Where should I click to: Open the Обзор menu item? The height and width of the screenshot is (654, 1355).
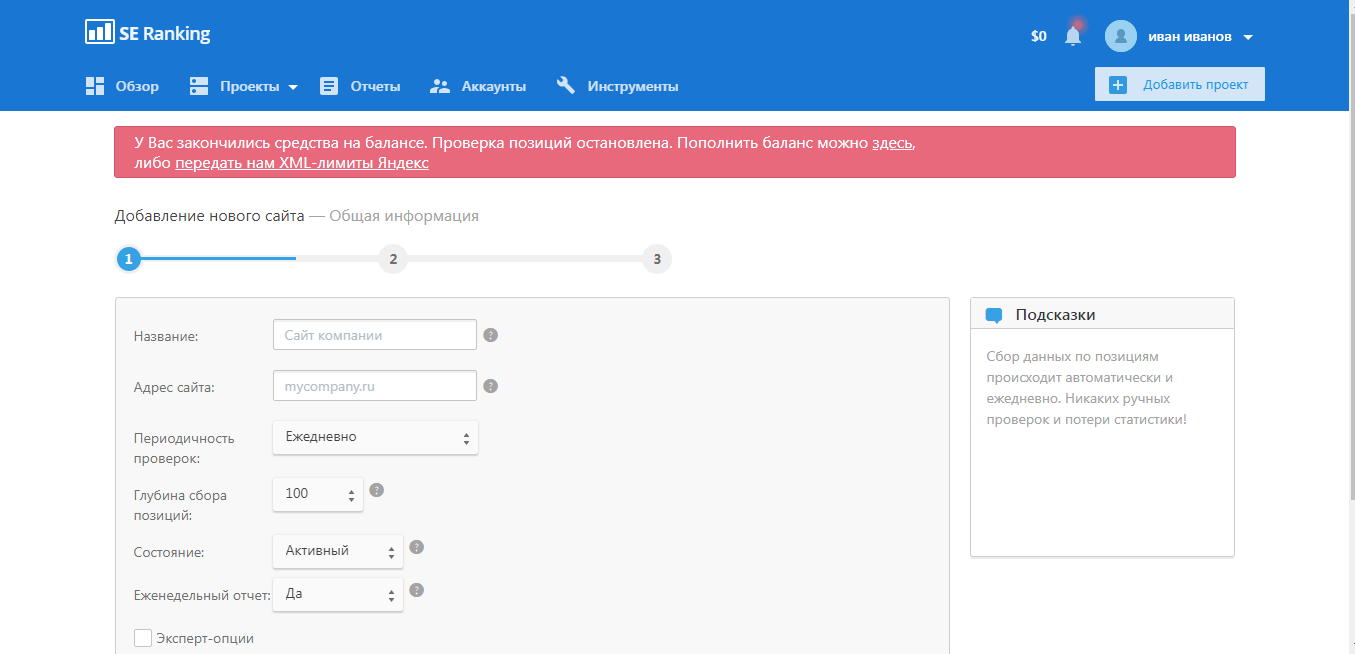122,86
